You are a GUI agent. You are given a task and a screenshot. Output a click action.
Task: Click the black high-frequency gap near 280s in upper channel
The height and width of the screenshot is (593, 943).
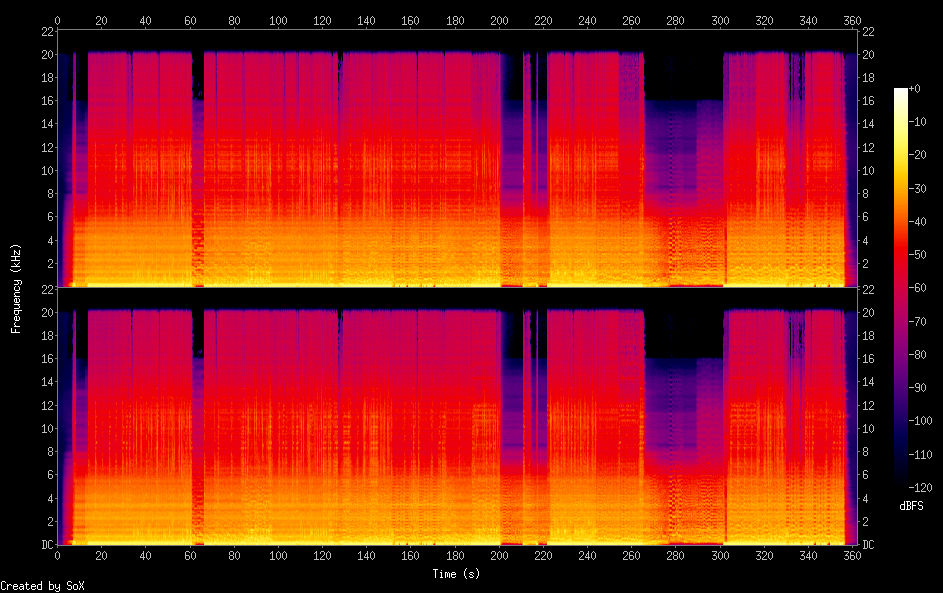pos(685,75)
